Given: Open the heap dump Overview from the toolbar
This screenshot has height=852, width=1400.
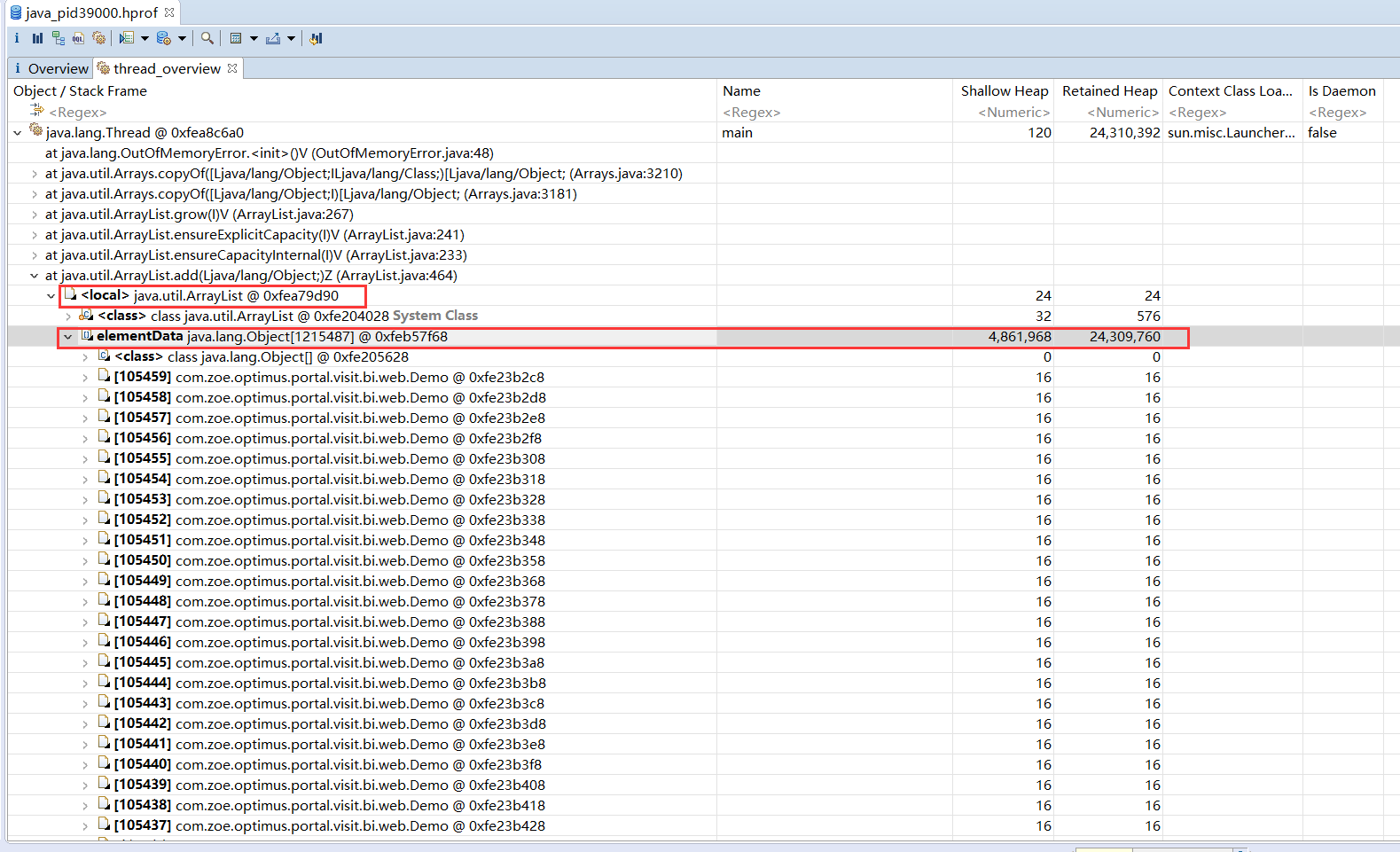Looking at the screenshot, I should pyautogui.click(x=17, y=38).
